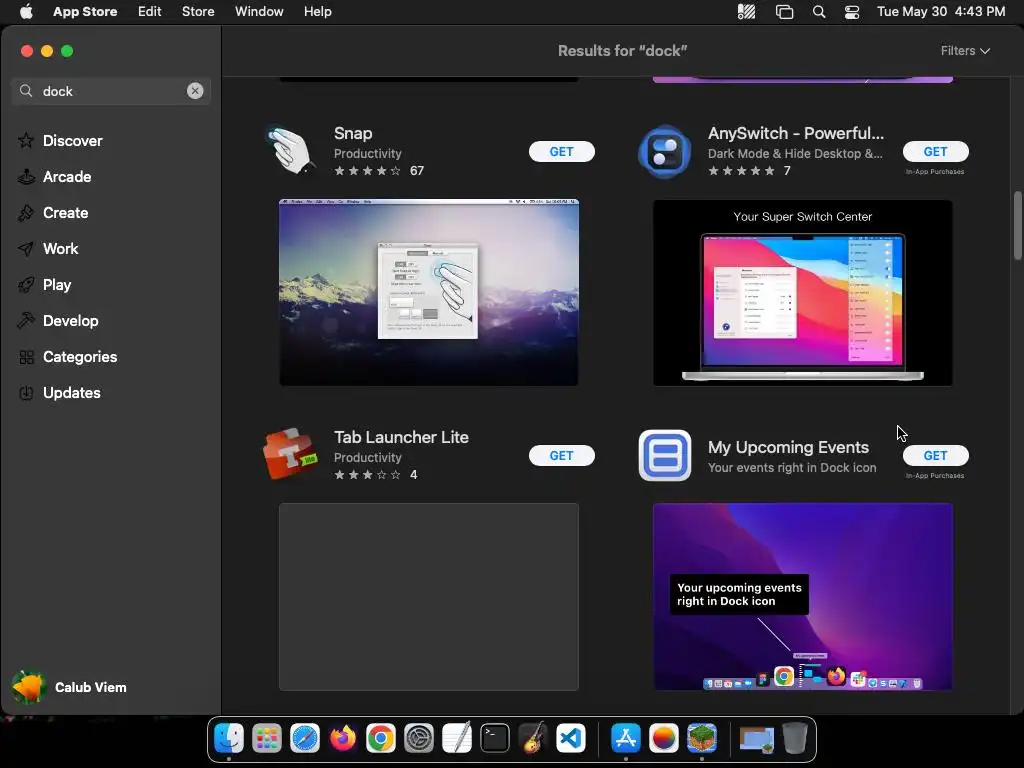The image size is (1024, 768).
Task: Launch Safari from the Dock
Action: click(x=305, y=739)
